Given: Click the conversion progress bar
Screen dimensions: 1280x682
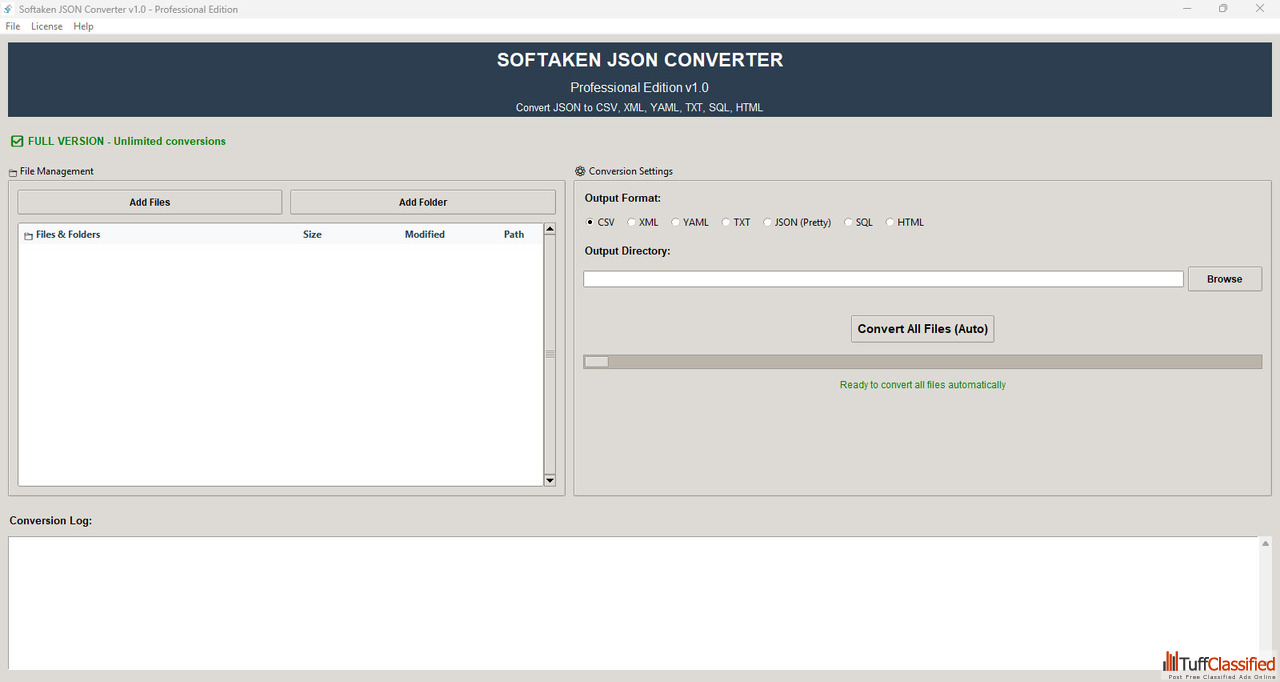Looking at the screenshot, I should 922,362.
